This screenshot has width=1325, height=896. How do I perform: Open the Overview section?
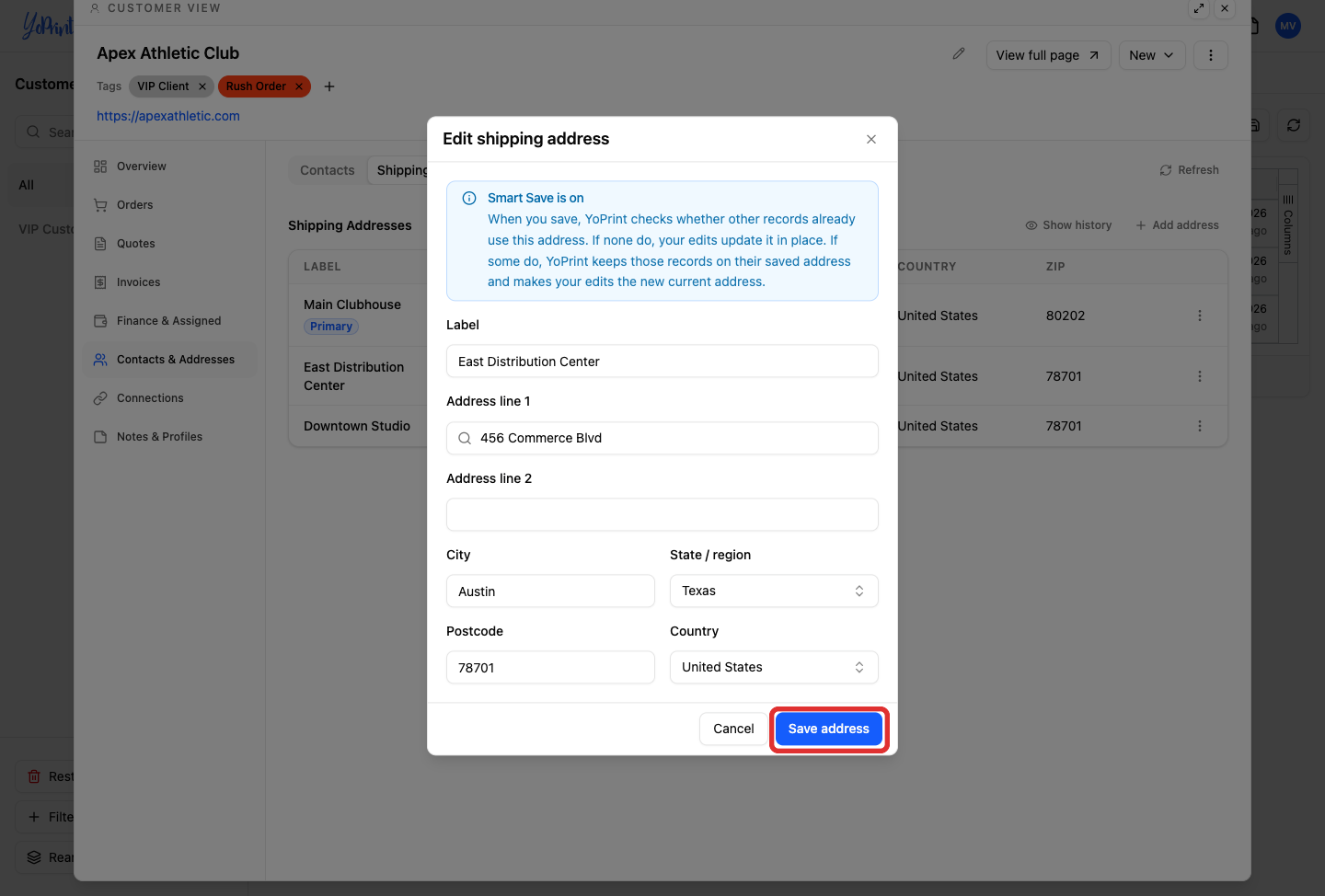point(170,167)
